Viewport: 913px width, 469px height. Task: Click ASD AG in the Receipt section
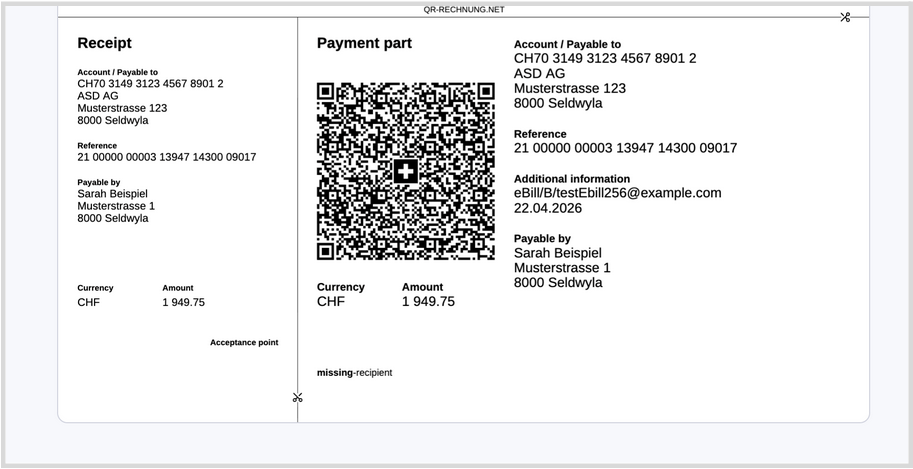(x=98, y=96)
